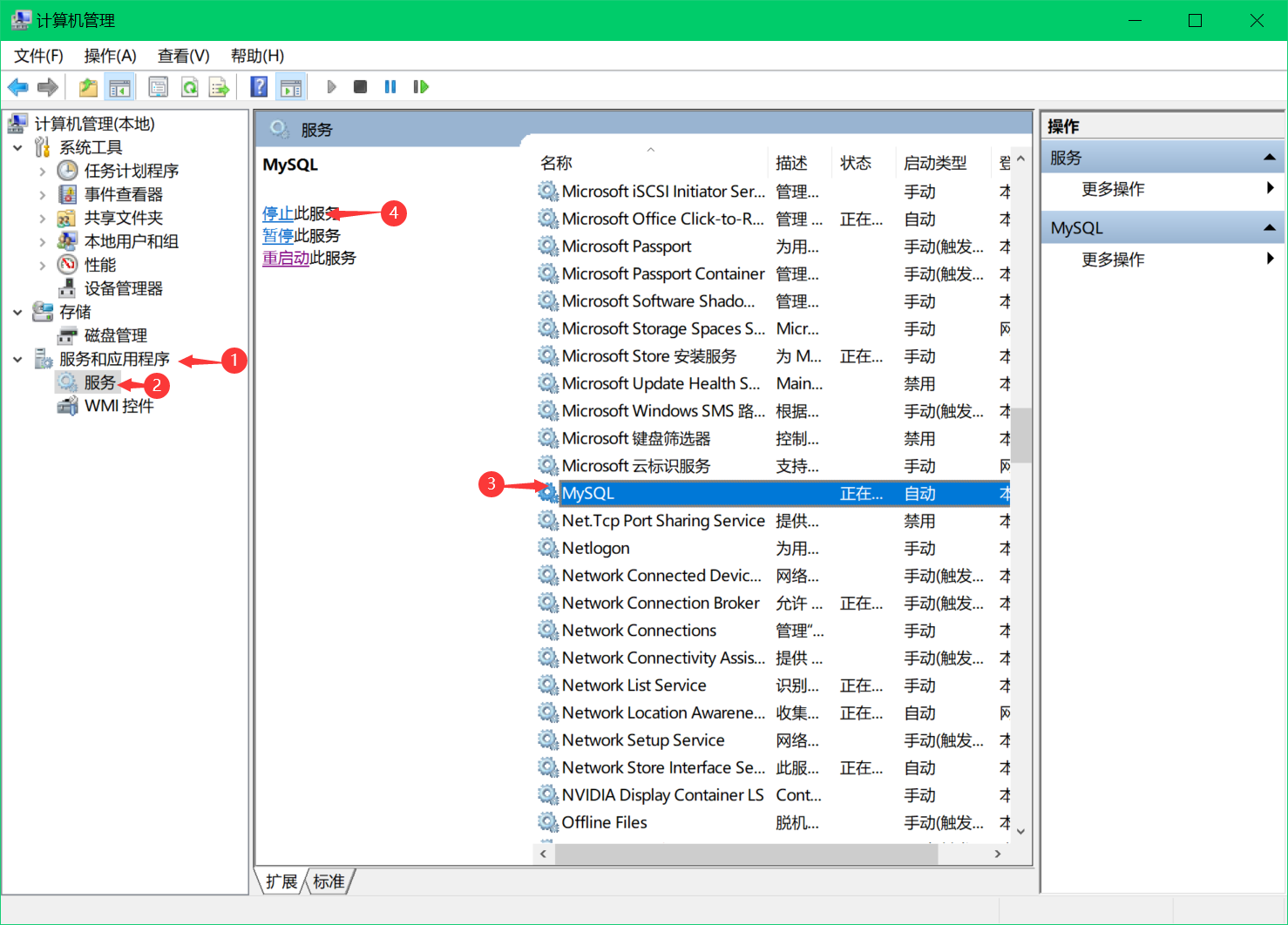Select the NVIDIA Display Container LS service

tap(773, 795)
